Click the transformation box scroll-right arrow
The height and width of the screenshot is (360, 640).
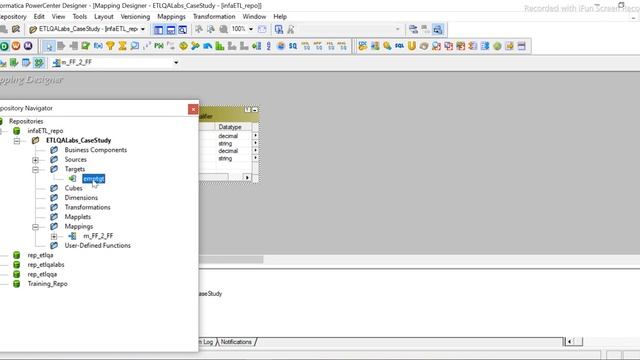coord(247,177)
